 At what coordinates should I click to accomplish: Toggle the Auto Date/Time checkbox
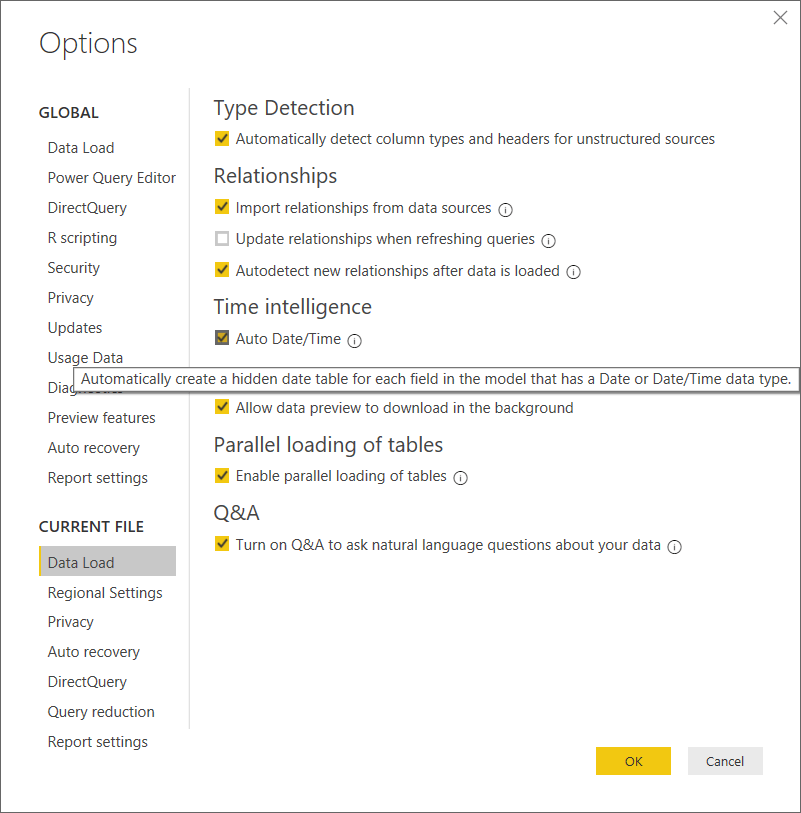222,338
